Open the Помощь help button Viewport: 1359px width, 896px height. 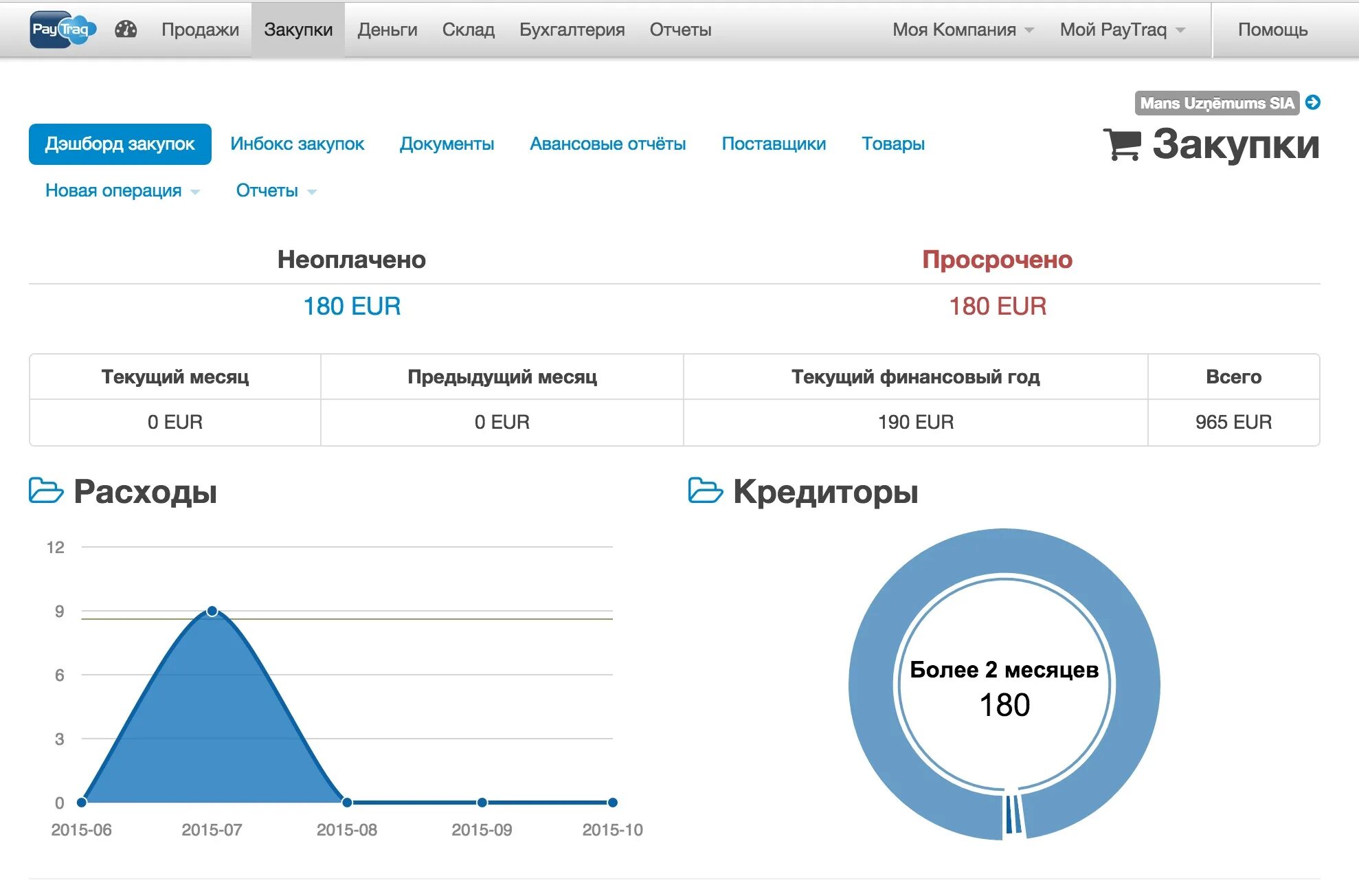pos(1272,30)
